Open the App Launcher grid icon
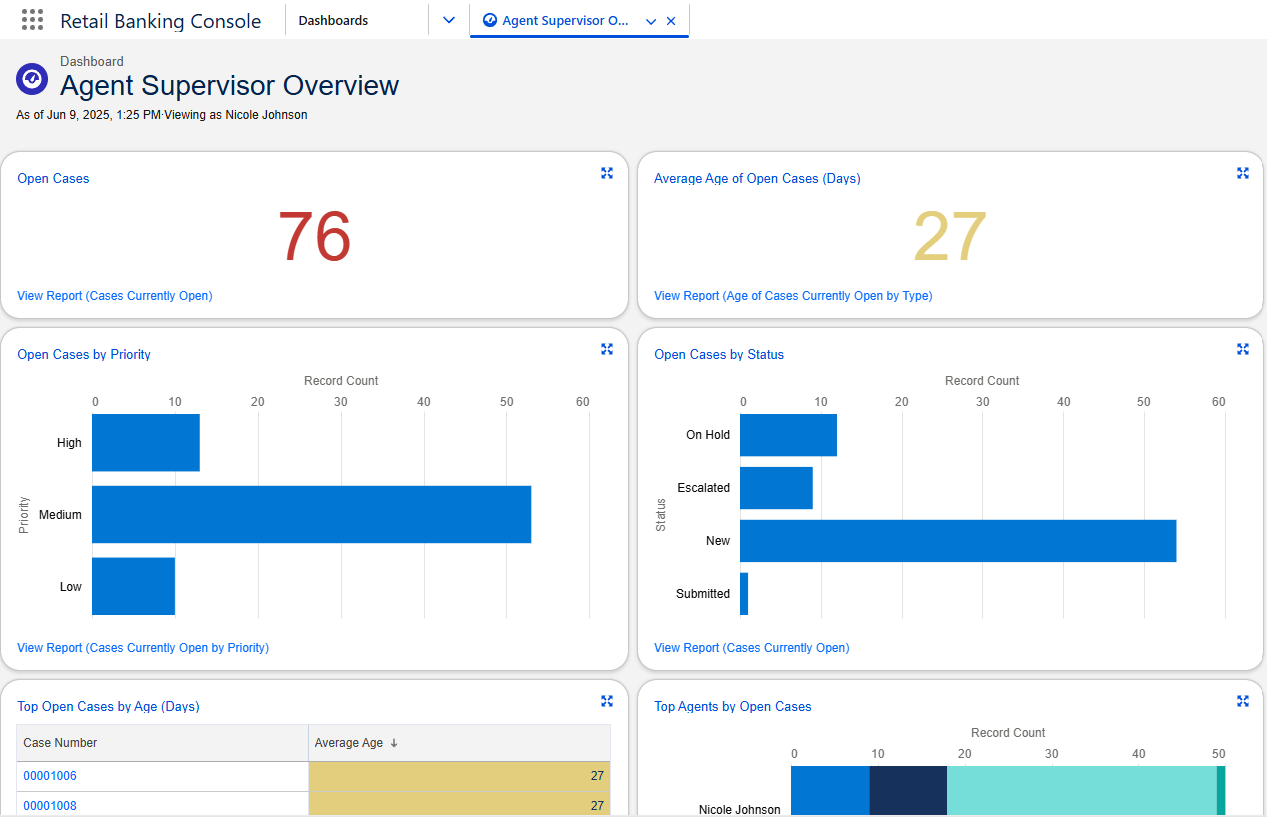Viewport: 1267px width, 817px height. point(32,20)
